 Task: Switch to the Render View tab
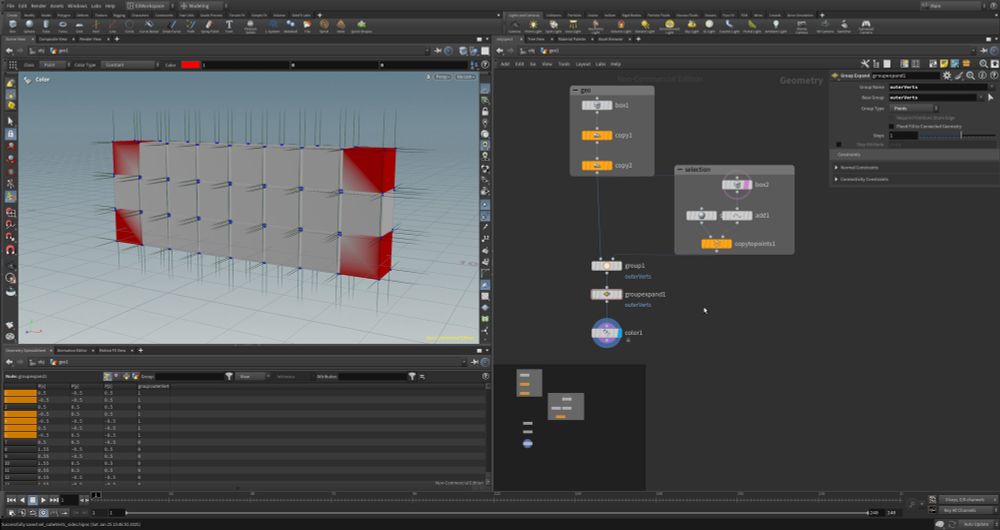(x=90, y=39)
